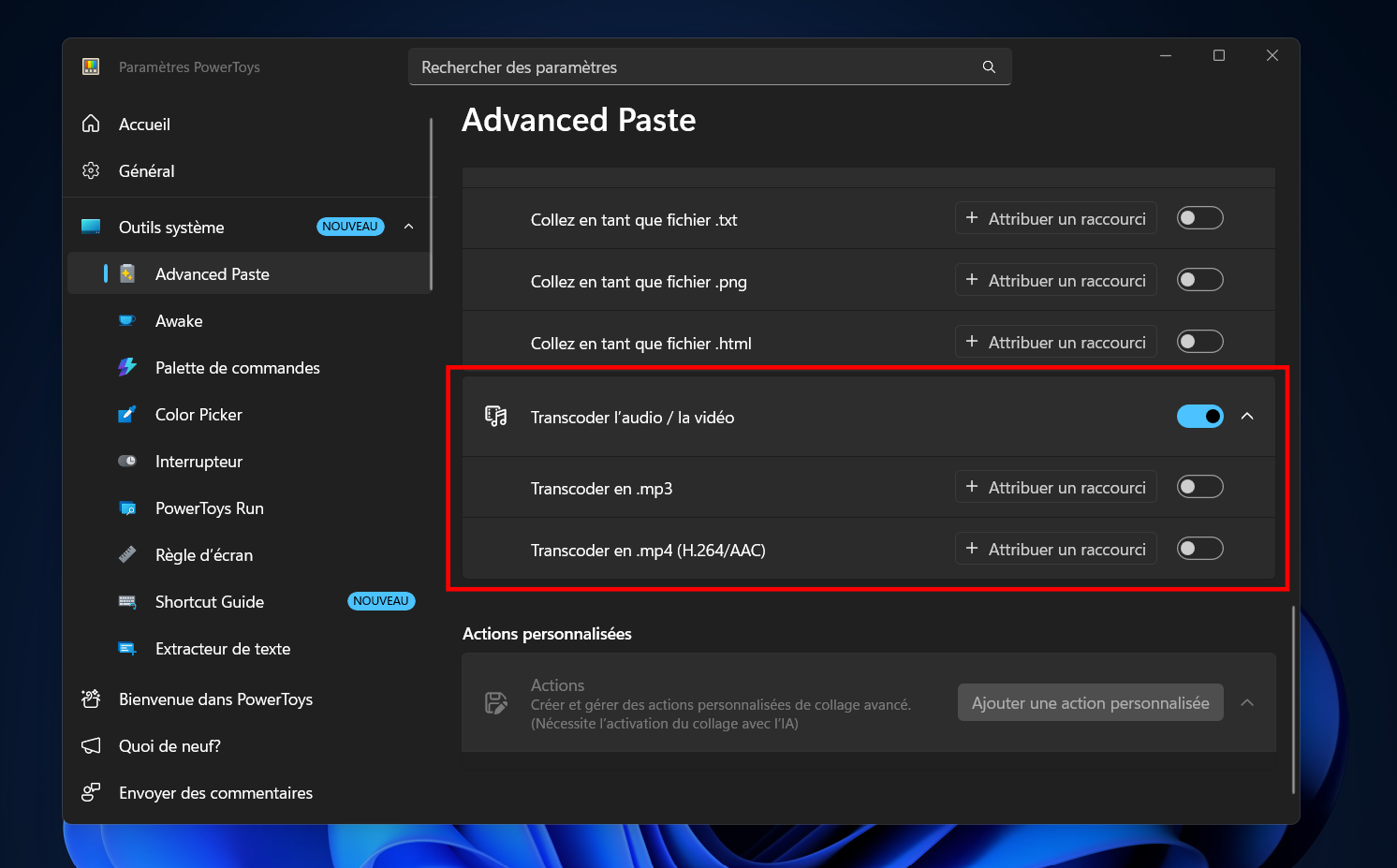Click the Actions personnalisées section heading

pos(547,634)
